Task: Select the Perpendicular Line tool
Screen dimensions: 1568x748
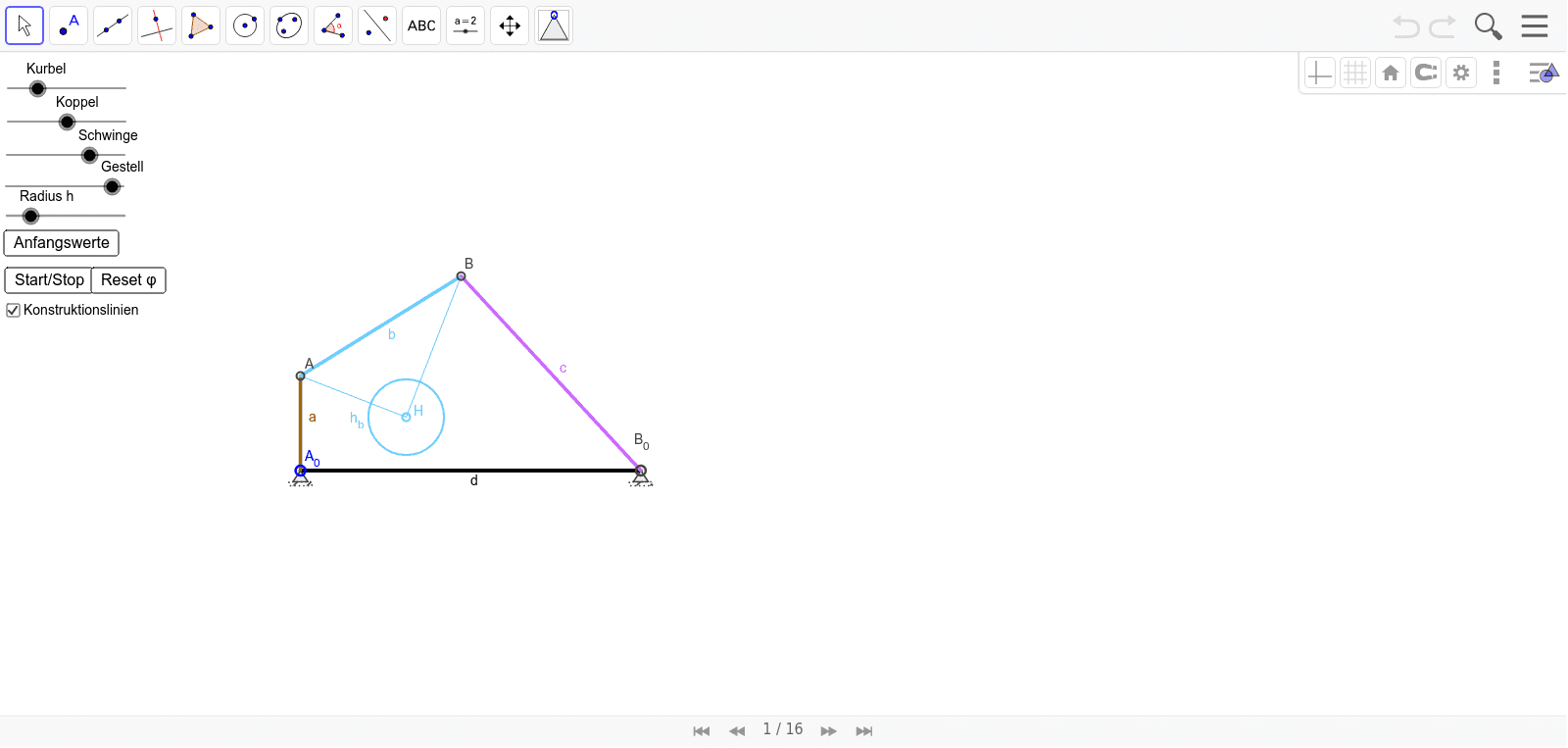Action: (157, 25)
